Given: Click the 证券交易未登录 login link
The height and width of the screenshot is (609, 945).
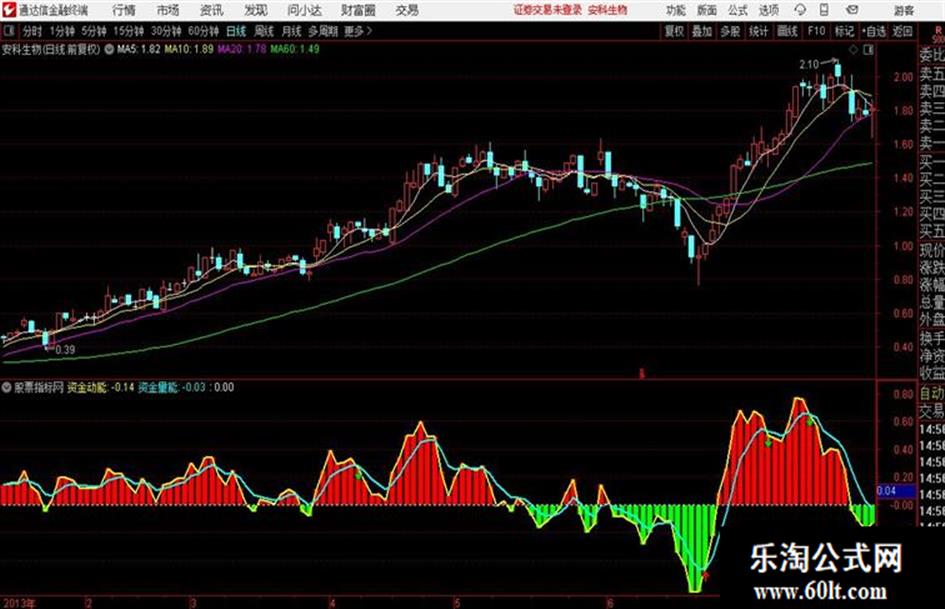Looking at the screenshot, I should tap(547, 10).
